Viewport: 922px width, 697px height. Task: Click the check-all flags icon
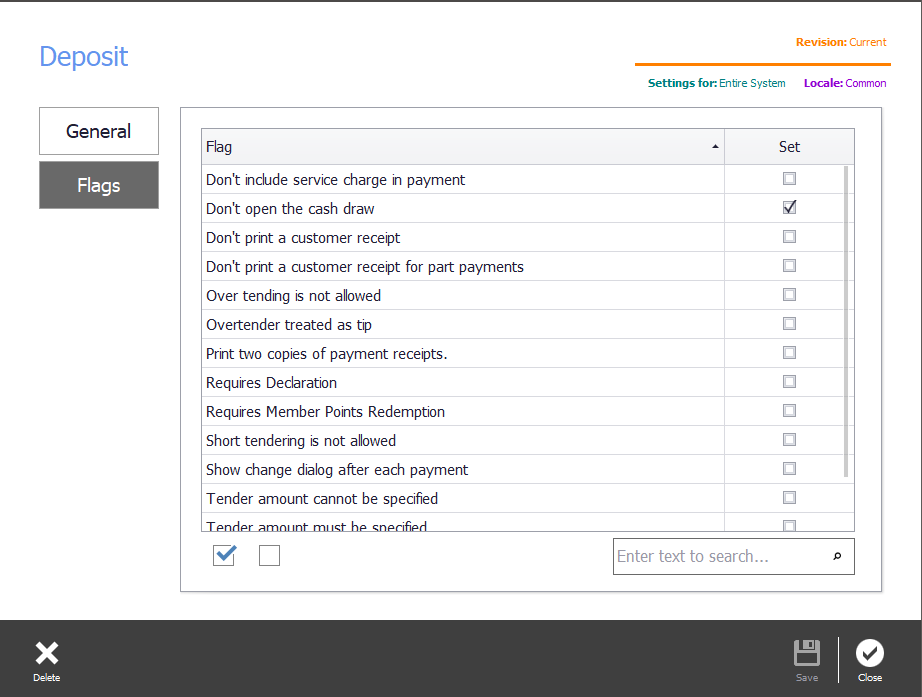pyautogui.click(x=224, y=556)
